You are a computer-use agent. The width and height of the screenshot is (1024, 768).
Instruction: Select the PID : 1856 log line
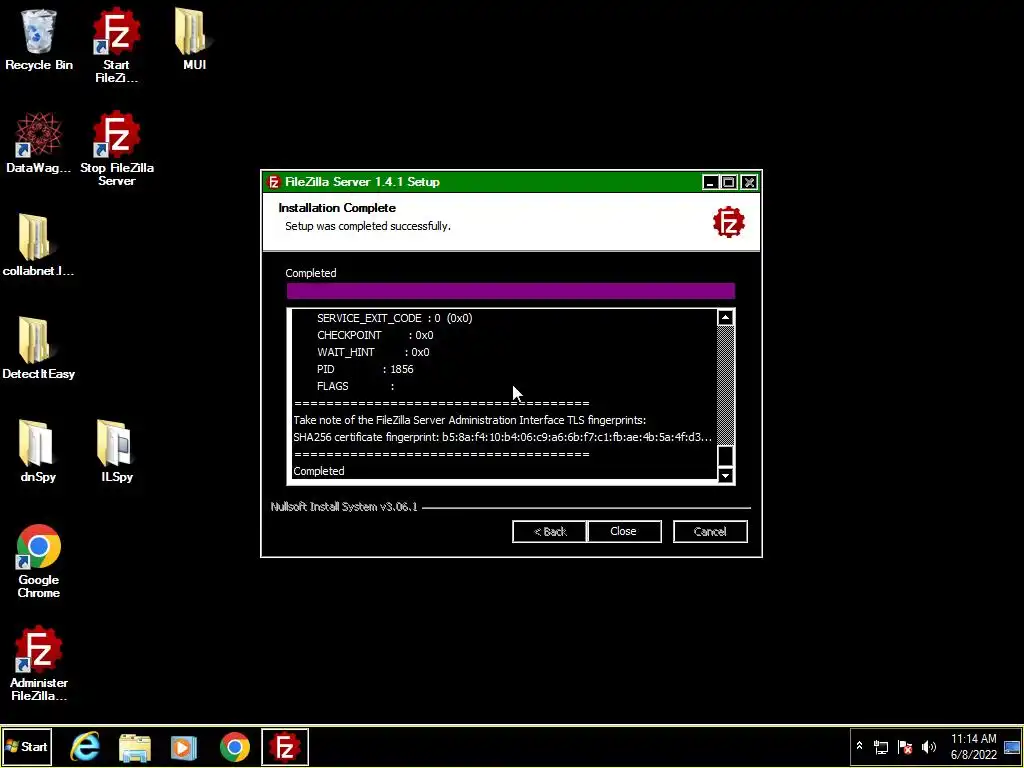coord(365,369)
